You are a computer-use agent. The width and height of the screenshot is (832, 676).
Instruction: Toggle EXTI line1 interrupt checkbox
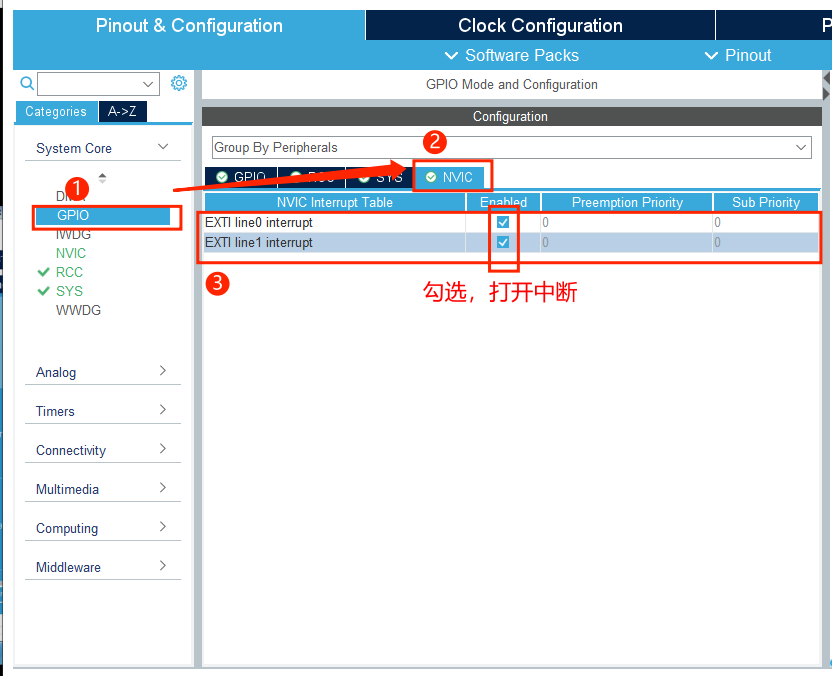[x=503, y=242]
